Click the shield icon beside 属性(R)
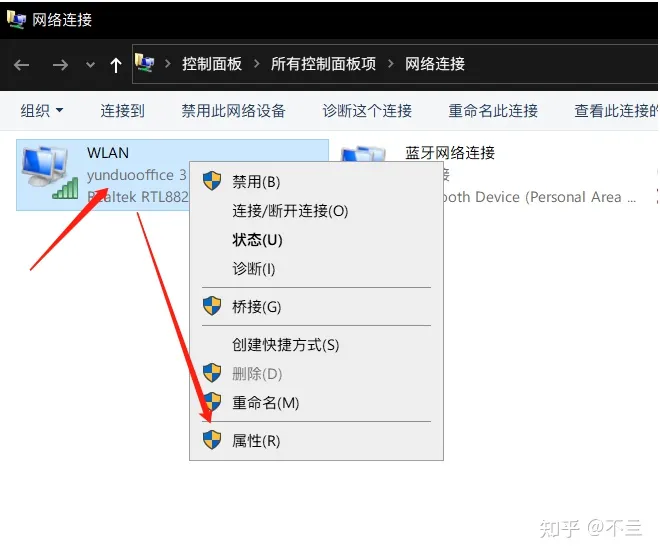Viewport: 660px width, 556px height. point(212,440)
